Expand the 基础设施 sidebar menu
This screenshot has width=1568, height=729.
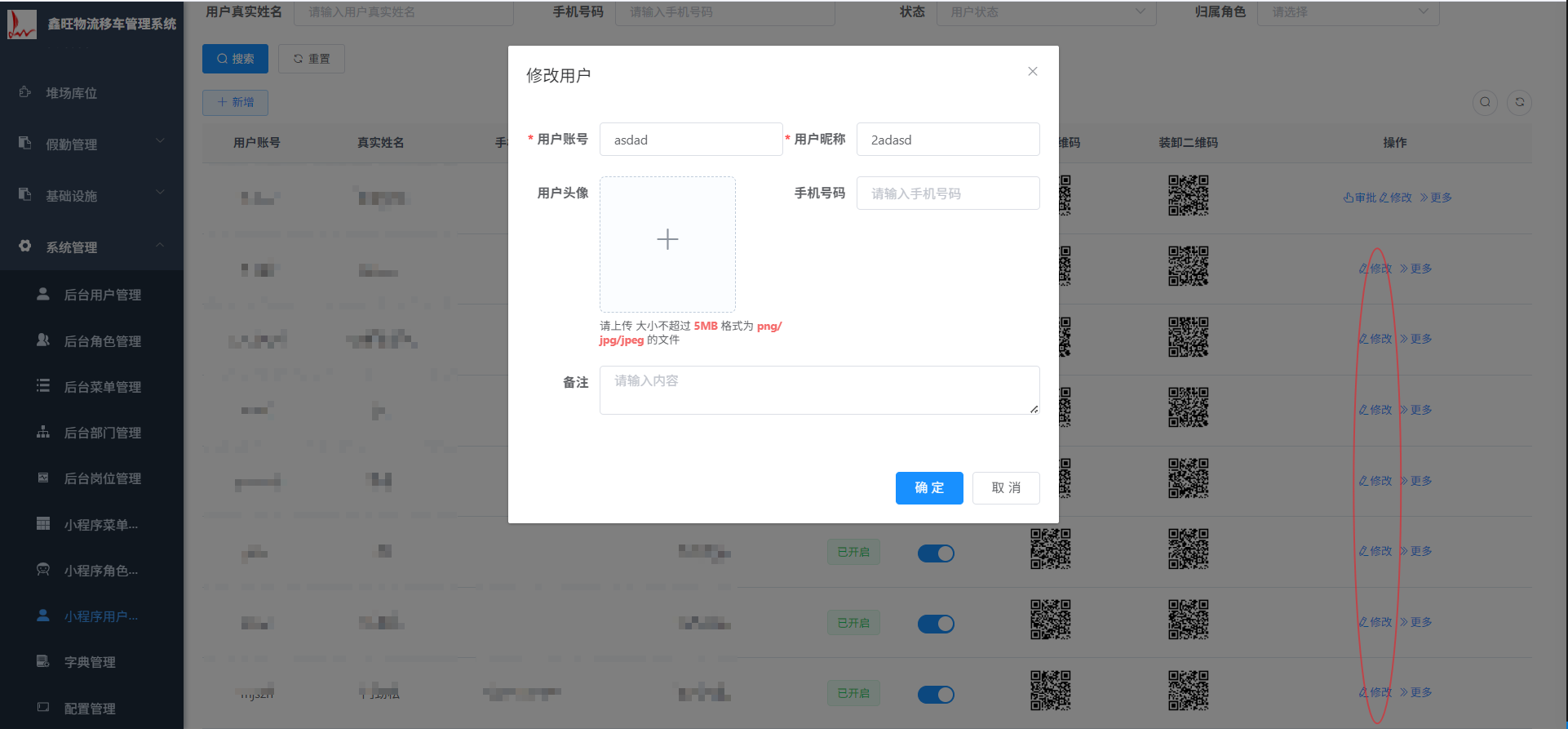click(91, 196)
